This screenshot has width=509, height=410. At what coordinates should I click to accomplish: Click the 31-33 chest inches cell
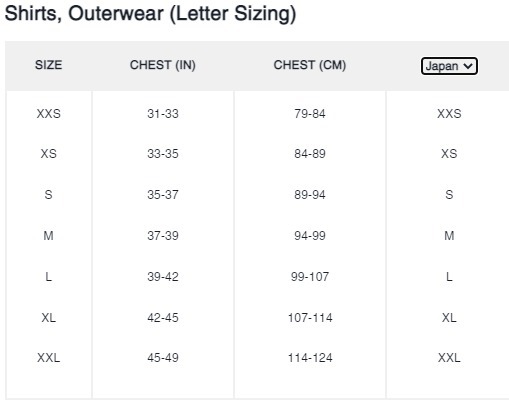tap(163, 114)
